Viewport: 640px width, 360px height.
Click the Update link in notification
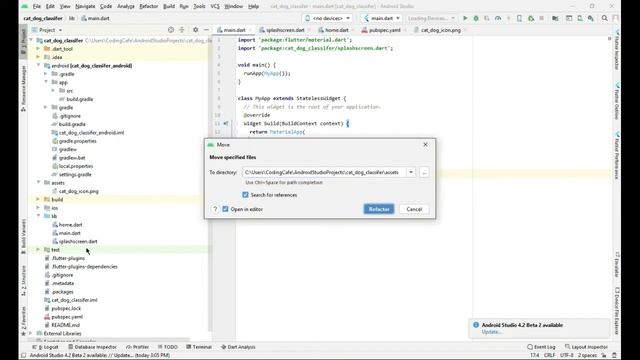click(x=491, y=332)
